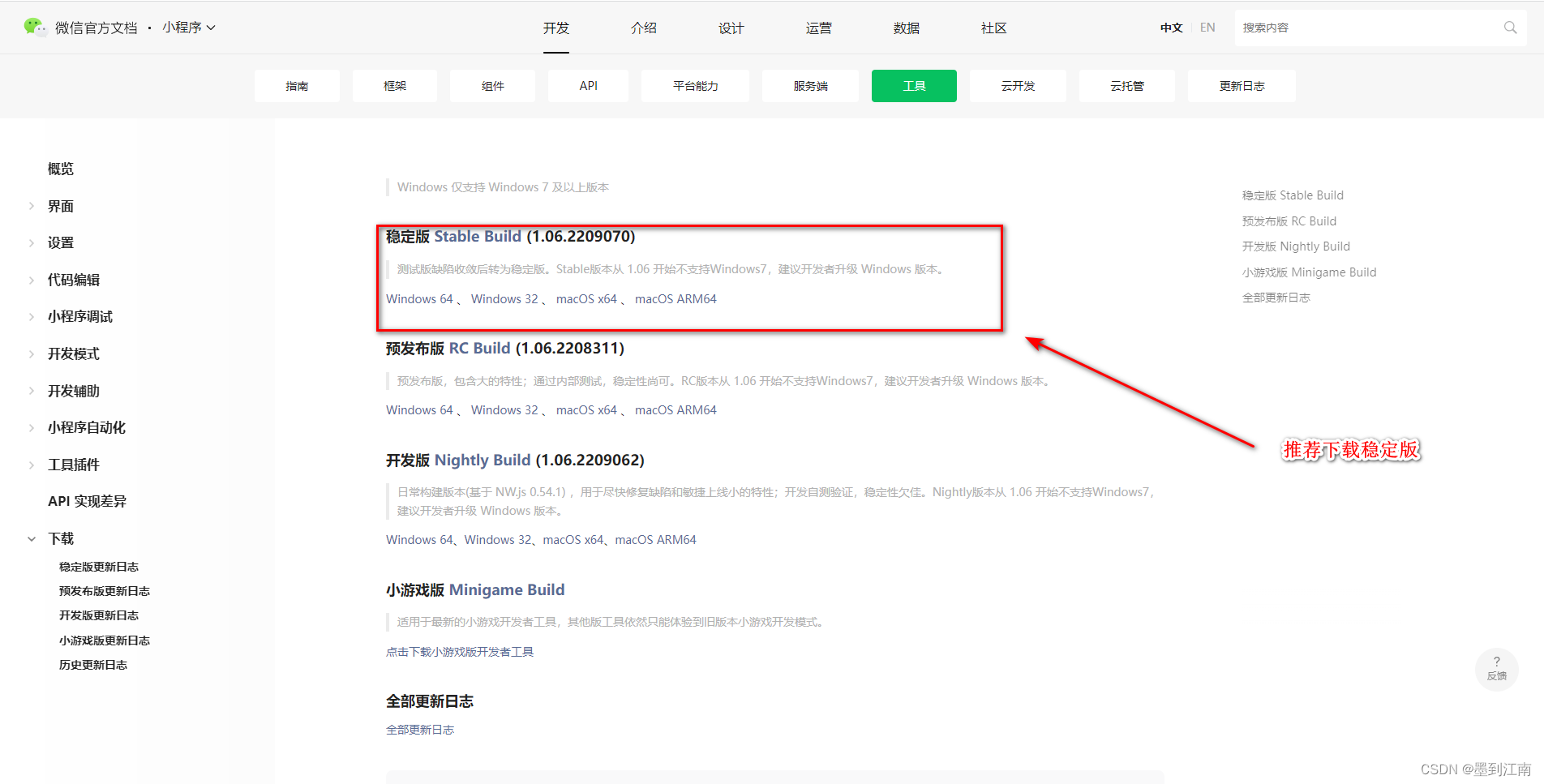
Task: Download Nightly Build Windows 32
Action: click(x=498, y=540)
